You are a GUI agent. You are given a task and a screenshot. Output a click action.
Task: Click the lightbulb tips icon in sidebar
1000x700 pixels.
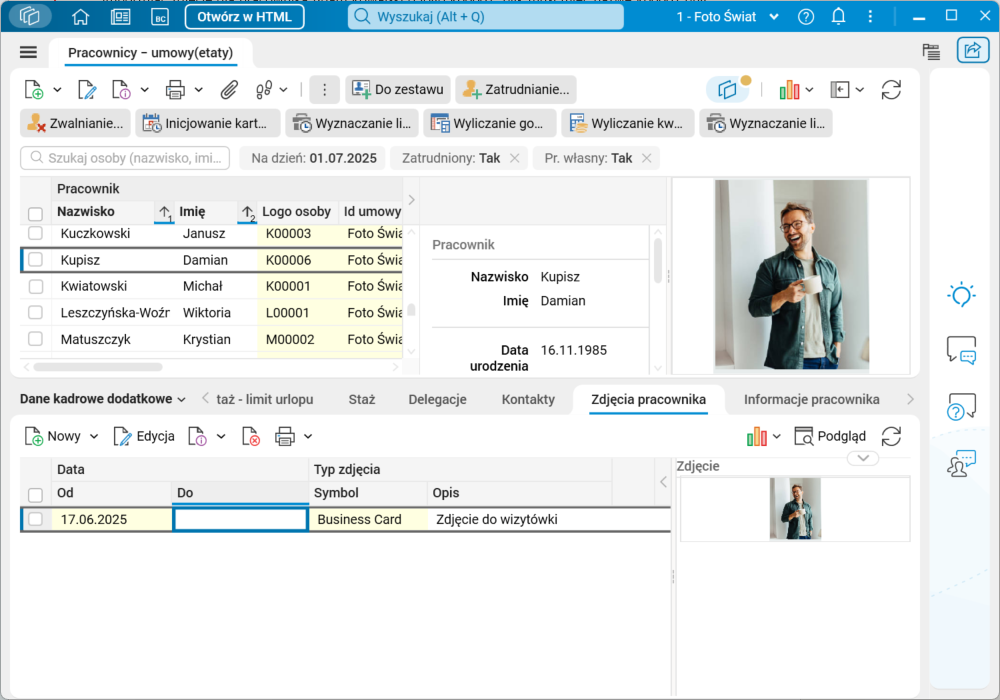pos(961,295)
